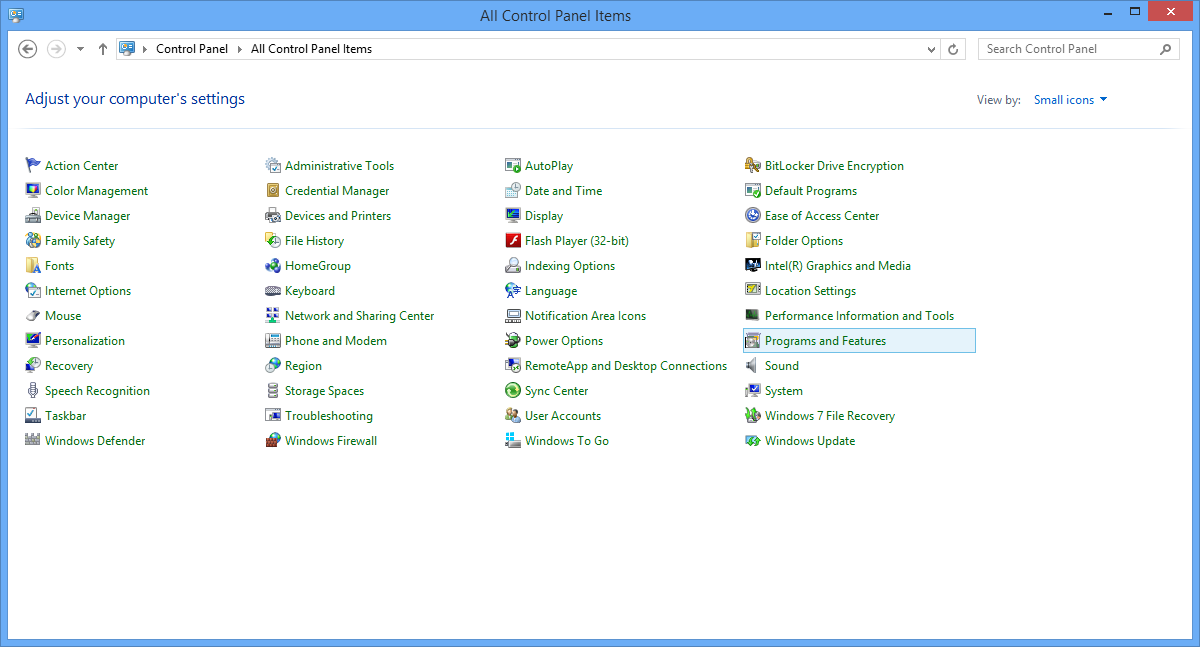Click the Sound speaker icon
Viewport: 1200px width, 647px height.
click(x=753, y=366)
